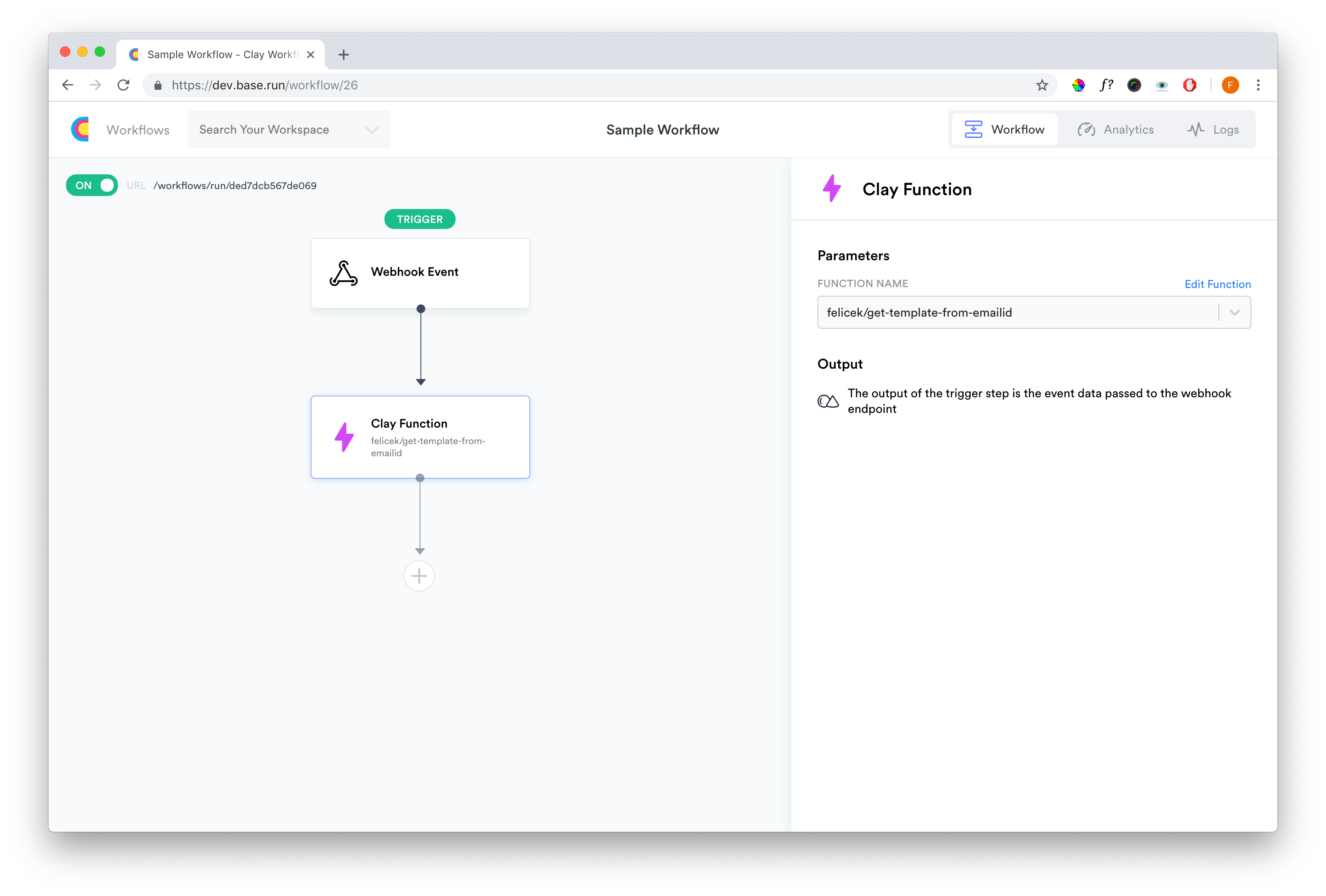Click the purple lightning bolt in Clay Function node
This screenshot has width=1326, height=896.
(x=344, y=438)
